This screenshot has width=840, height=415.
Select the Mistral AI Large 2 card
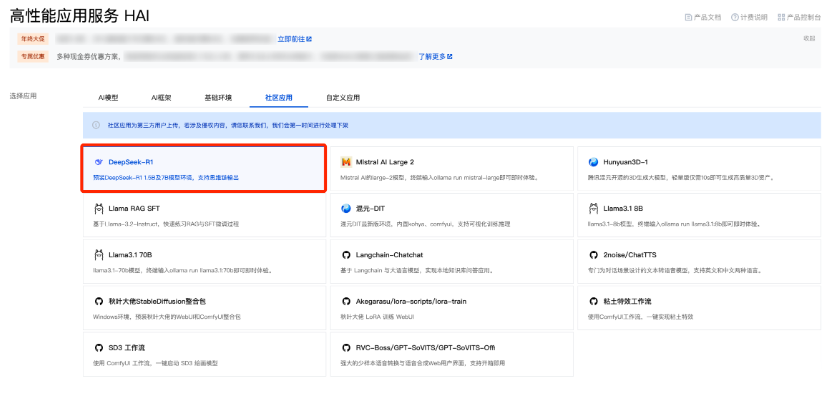452,169
